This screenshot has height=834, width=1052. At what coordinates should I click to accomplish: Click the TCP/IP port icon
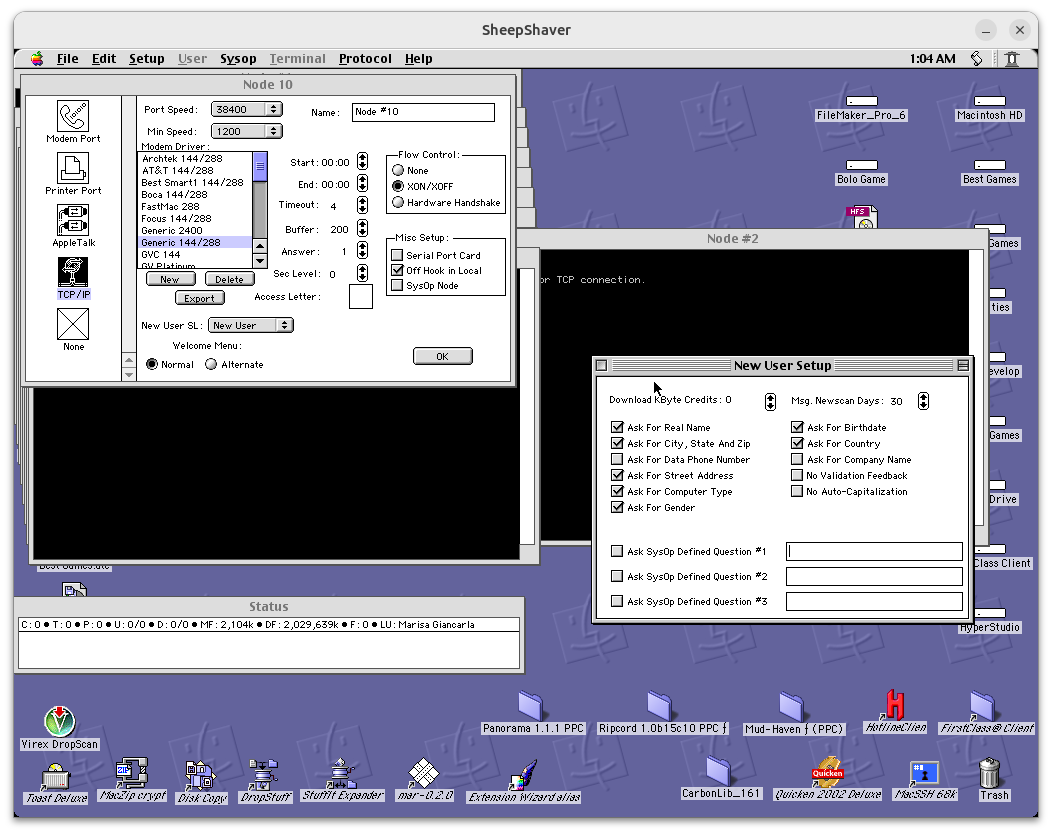click(73, 273)
